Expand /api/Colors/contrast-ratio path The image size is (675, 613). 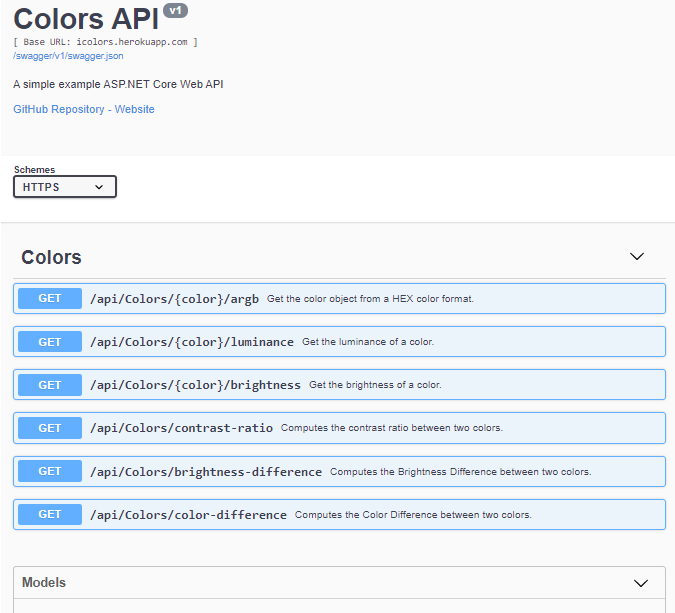coord(181,428)
